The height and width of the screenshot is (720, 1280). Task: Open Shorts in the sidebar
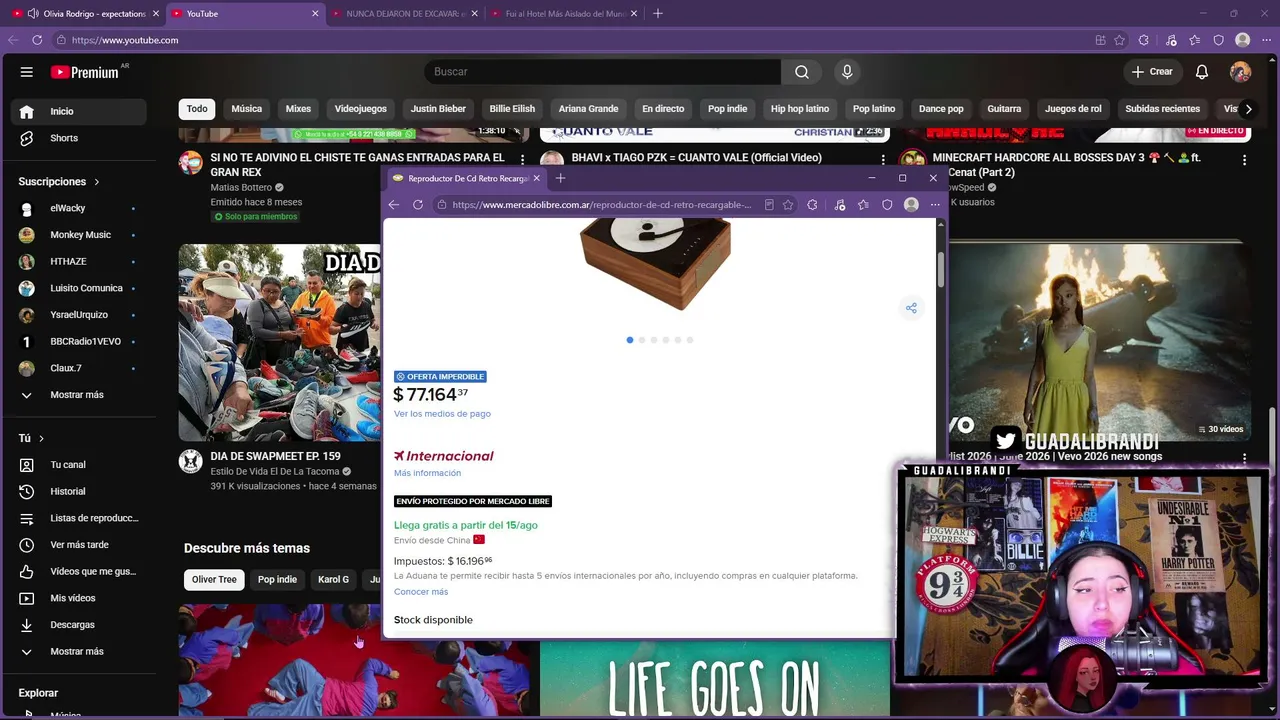coord(79,138)
